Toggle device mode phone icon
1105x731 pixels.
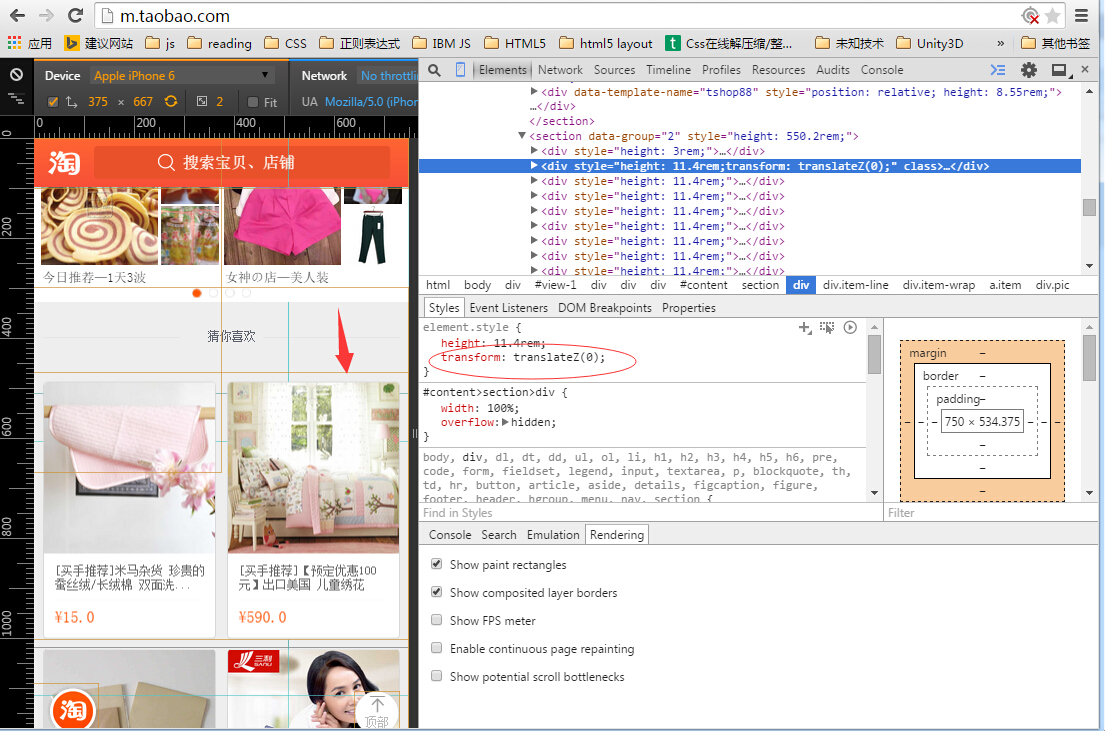[x=460, y=70]
